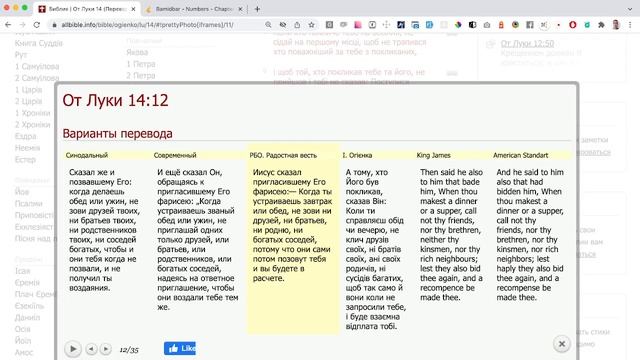The height and width of the screenshot is (360, 640).
Task: Open 2 Хроніки in the sidebar
Action: tap(33, 124)
